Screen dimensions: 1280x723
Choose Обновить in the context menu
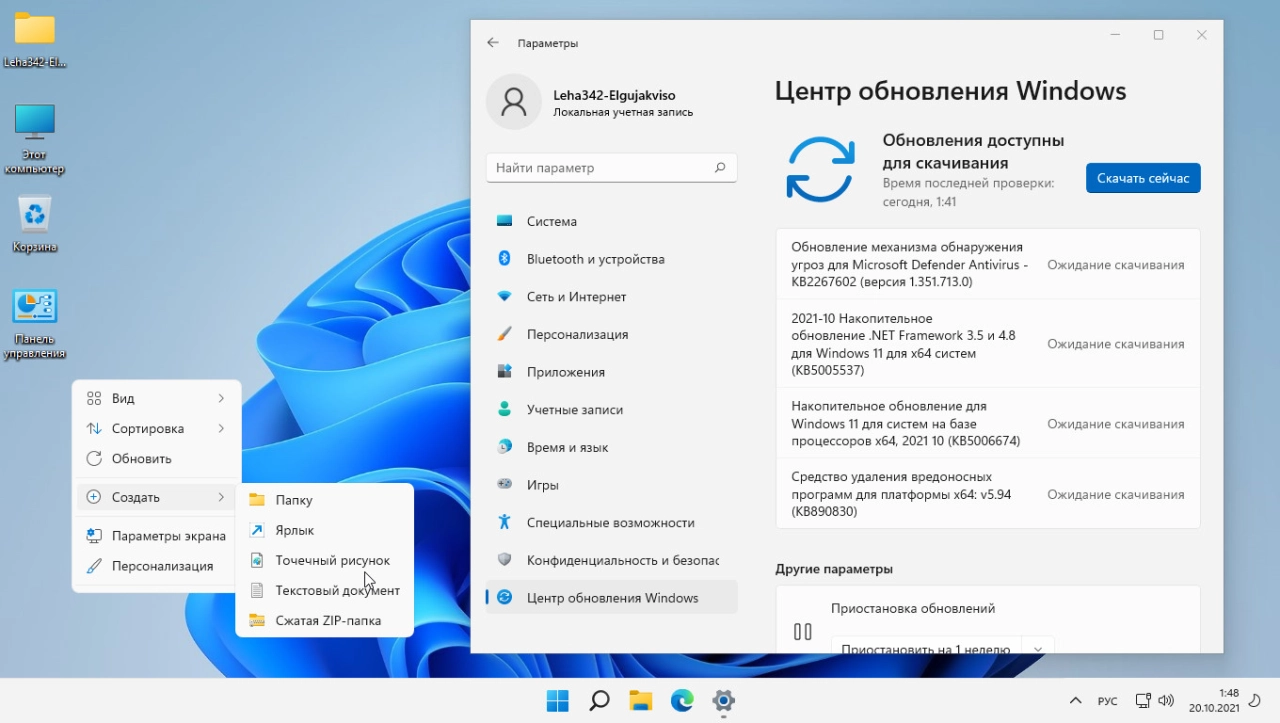point(157,458)
